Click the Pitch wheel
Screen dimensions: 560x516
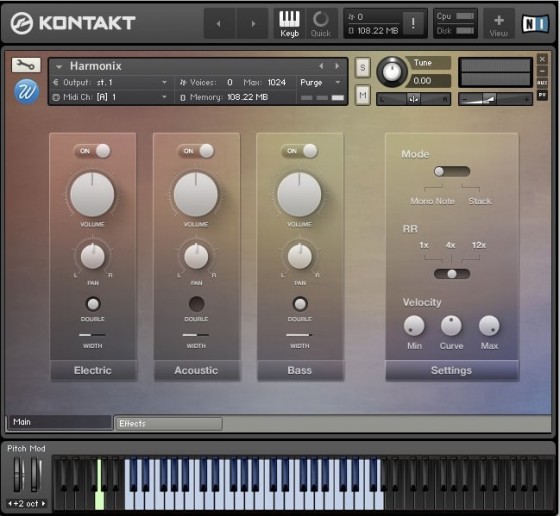tap(18, 475)
